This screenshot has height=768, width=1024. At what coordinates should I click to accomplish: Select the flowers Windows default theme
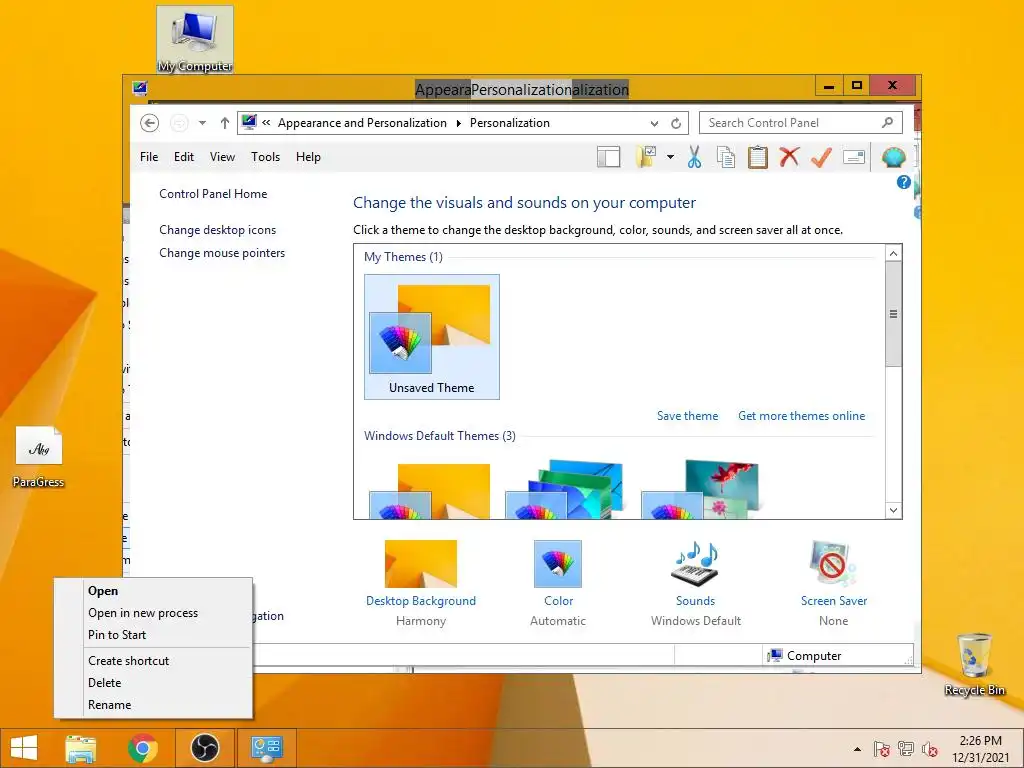700,488
